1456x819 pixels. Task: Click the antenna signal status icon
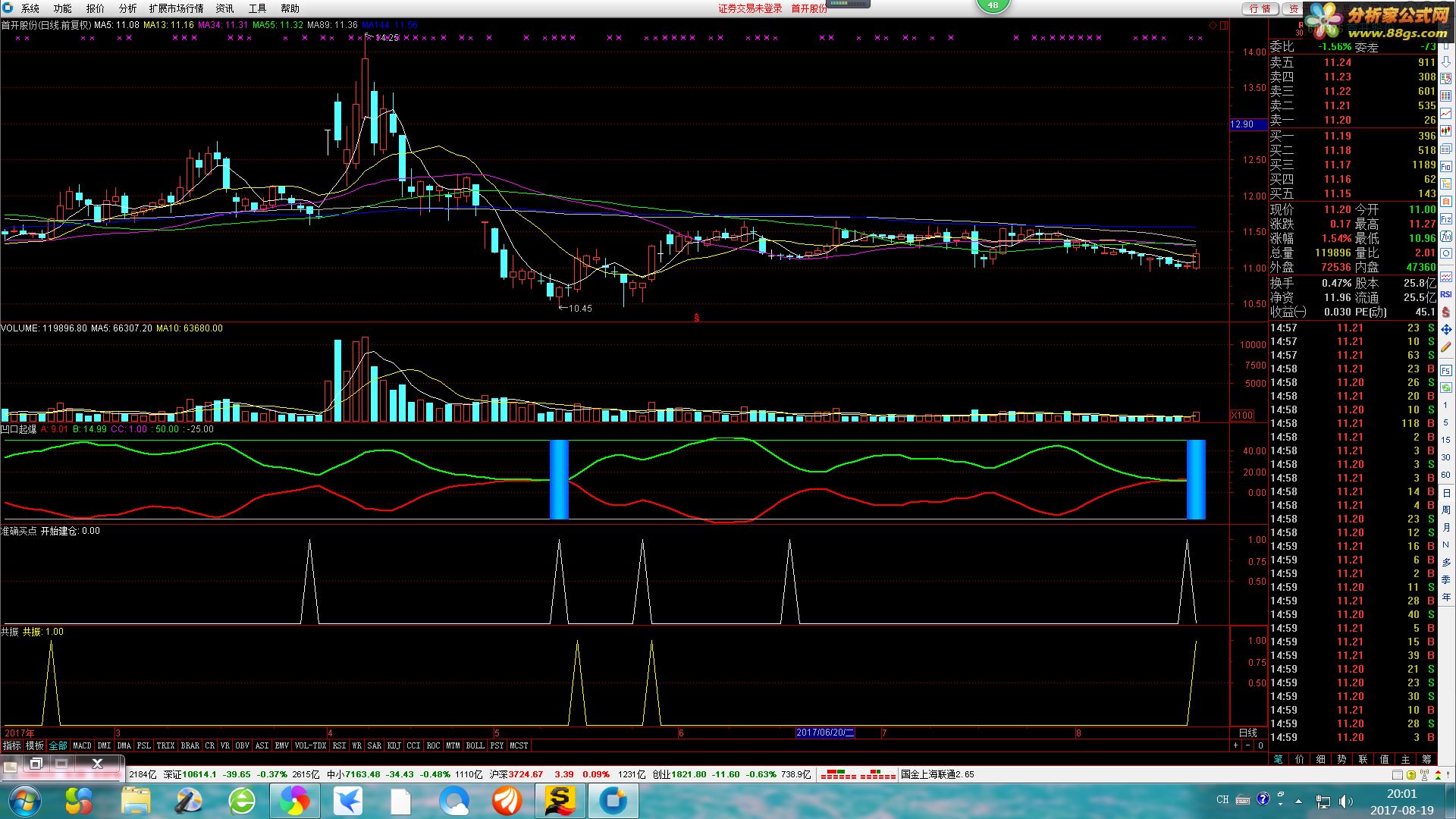click(x=1424, y=775)
